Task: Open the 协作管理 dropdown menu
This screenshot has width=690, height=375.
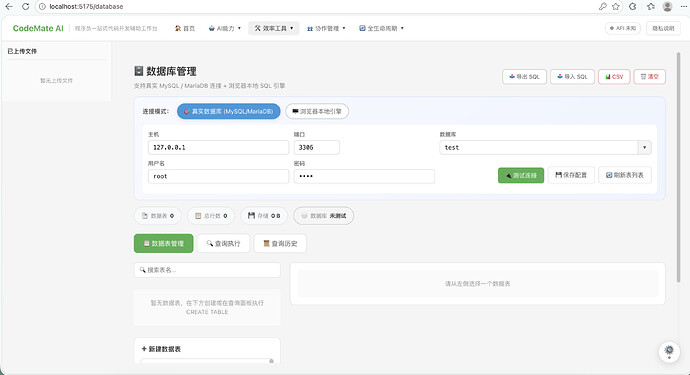Action: pos(326,28)
